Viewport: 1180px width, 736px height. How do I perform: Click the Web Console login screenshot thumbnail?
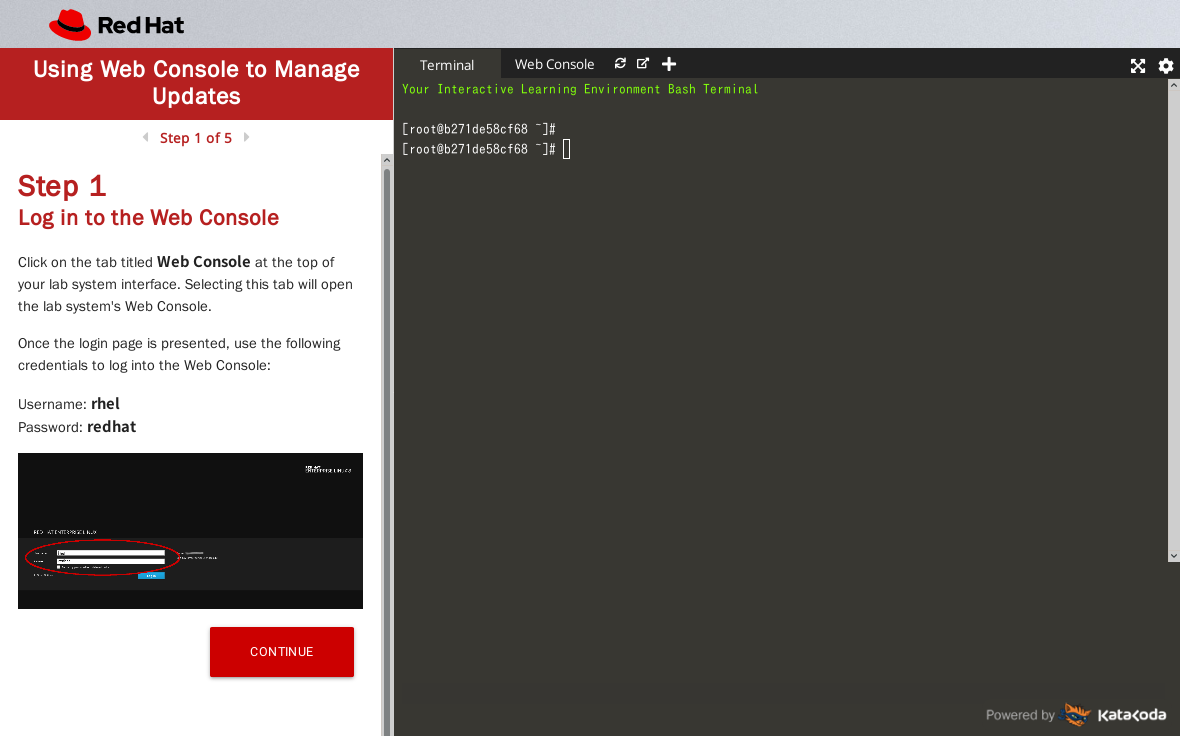coord(190,531)
